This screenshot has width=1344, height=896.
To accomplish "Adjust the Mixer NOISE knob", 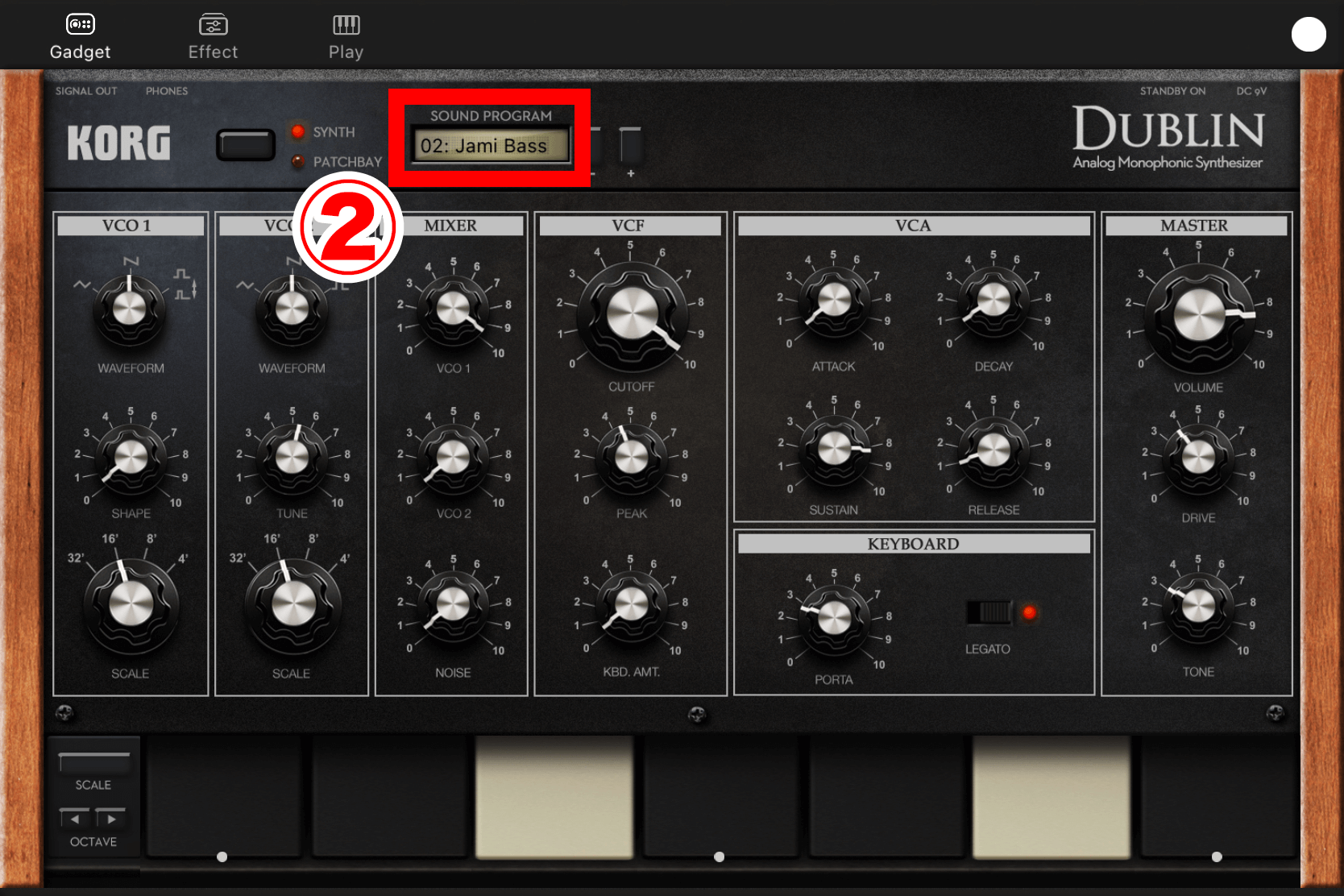I will click(x=453, y=604).
